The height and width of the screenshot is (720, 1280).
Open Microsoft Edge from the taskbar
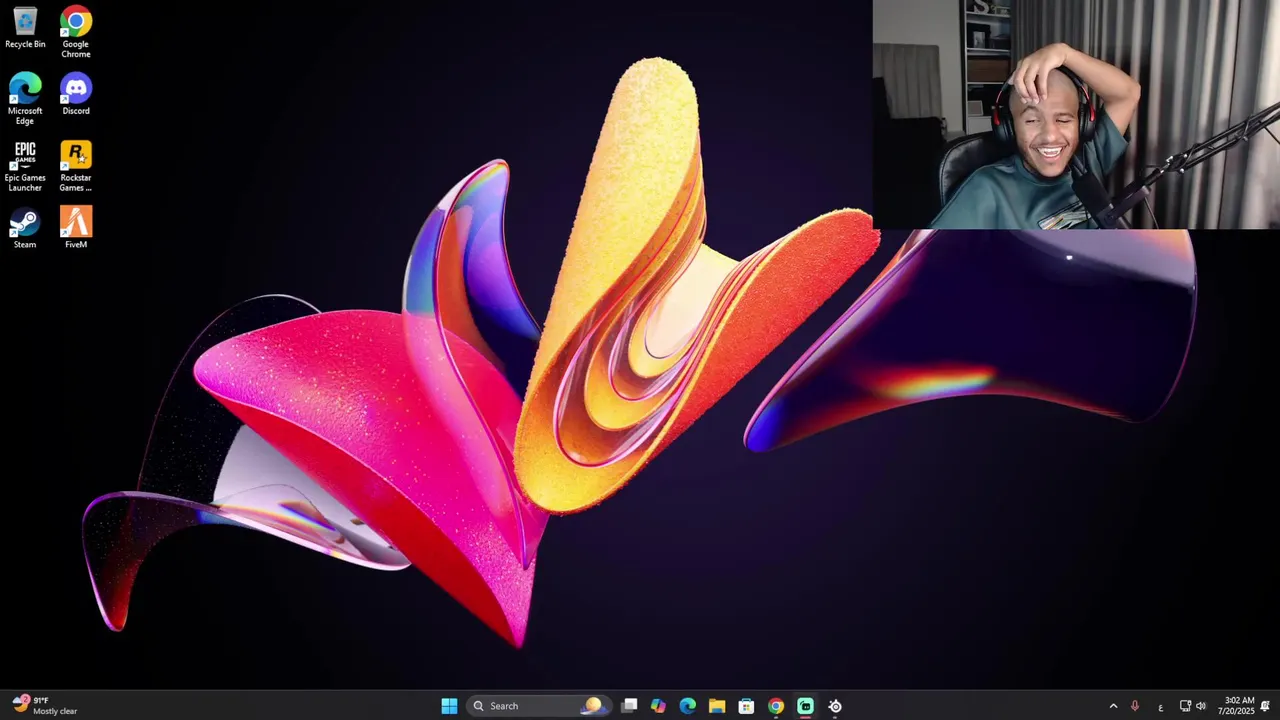pyautogui.click(x=688, y=706)
